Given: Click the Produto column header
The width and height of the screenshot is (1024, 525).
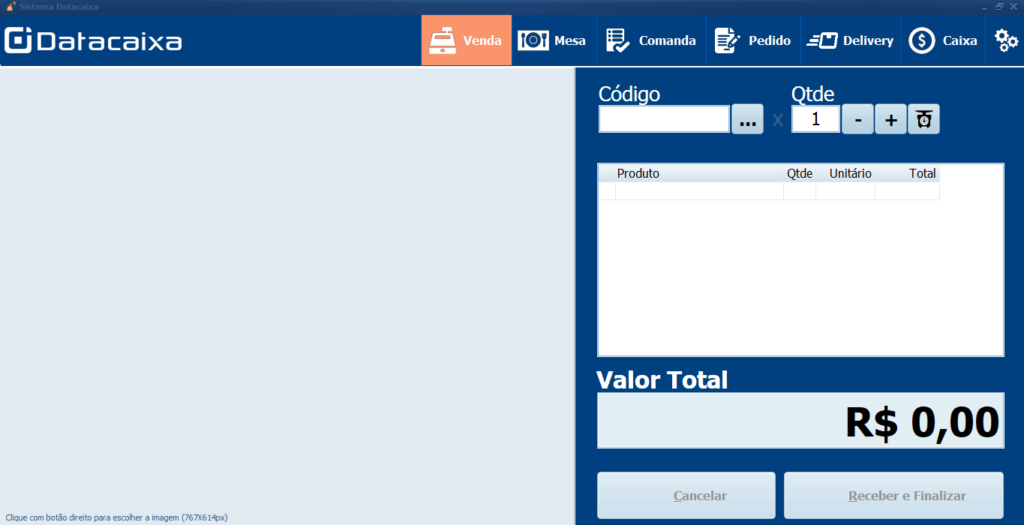Looking at the screenshot, I should (x=699, y=174).
